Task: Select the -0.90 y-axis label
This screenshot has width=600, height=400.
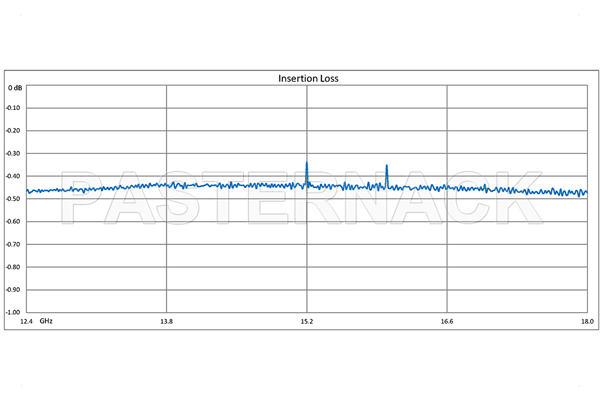Action: point(15,288)
